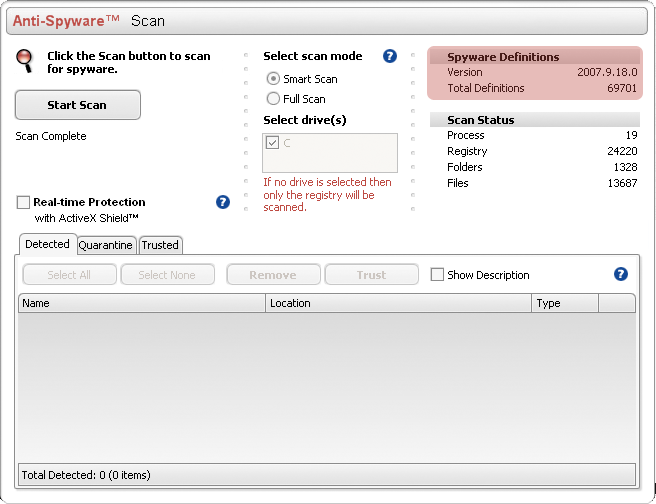
Task: Click the Remove button
Action: [x=273, y=275]
